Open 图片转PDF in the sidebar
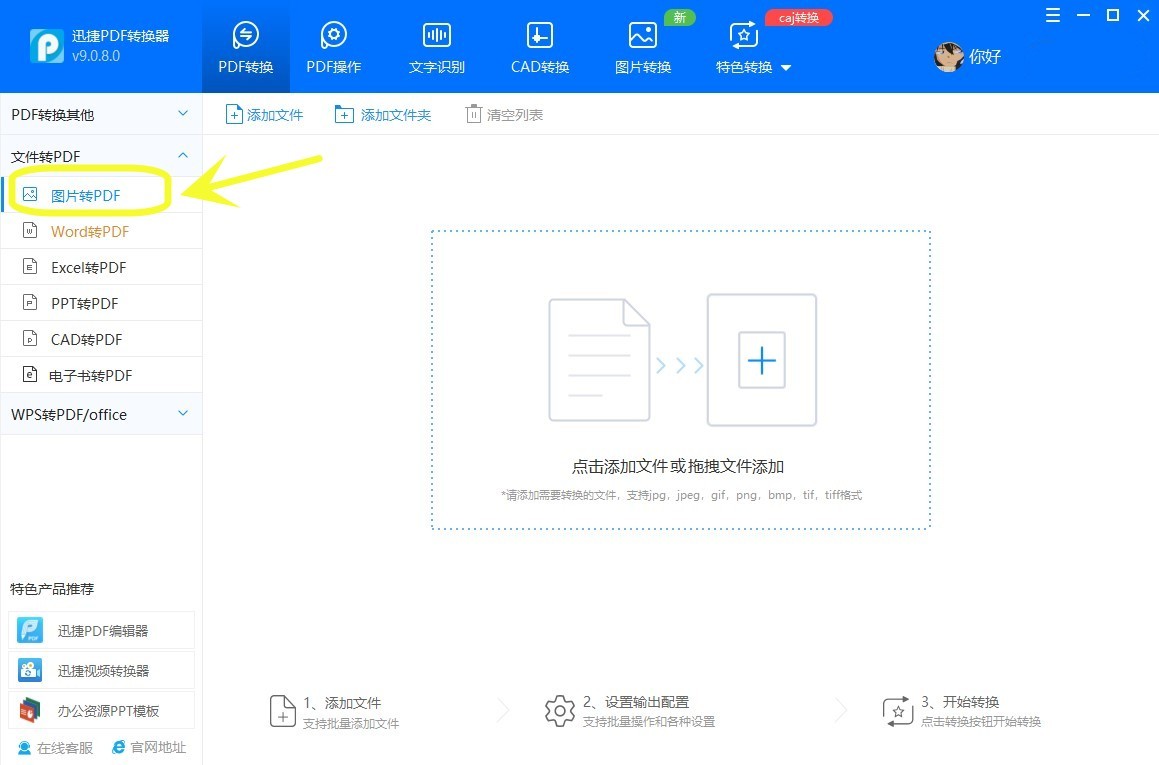Image resolution: width=1159 pixels, height=765 pixels. [88, 194]
